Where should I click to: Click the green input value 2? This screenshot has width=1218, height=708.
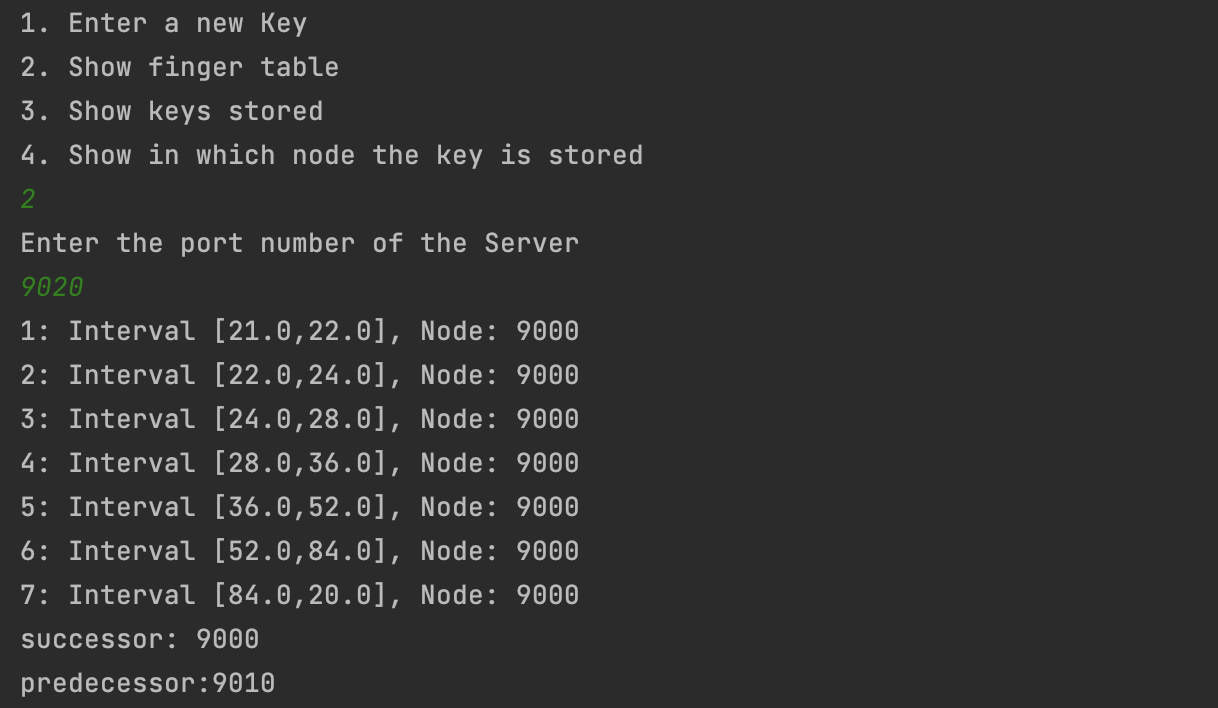pos(28,199)
